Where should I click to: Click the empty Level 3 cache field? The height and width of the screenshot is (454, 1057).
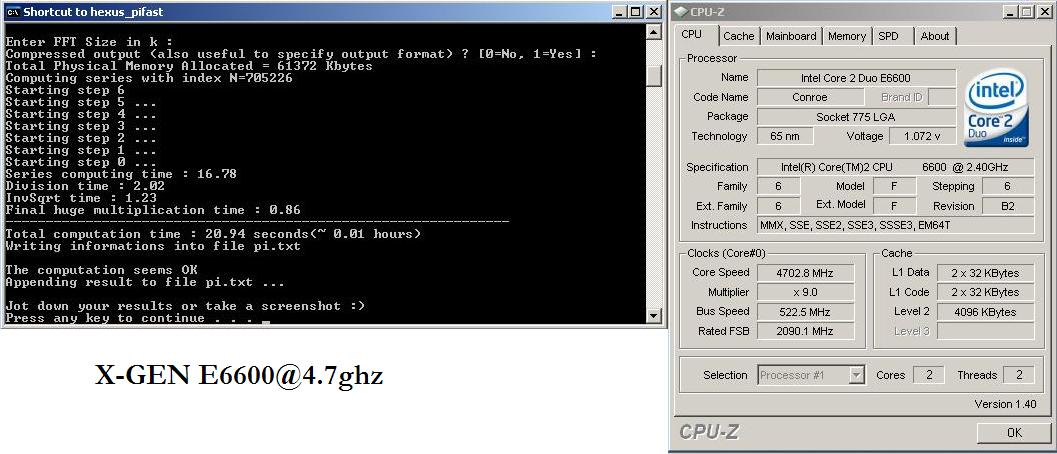click(986, 331)
